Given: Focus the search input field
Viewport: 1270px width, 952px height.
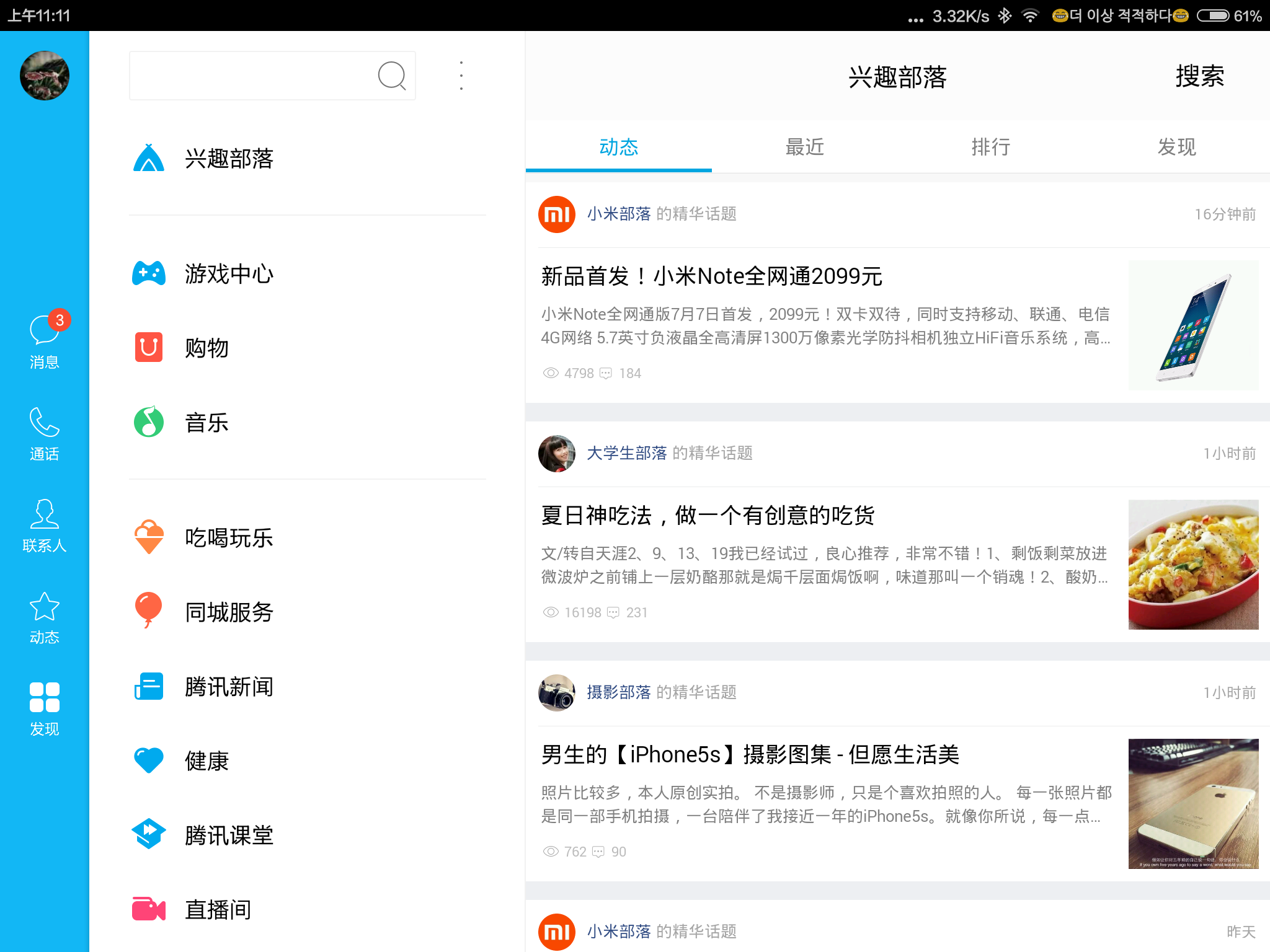Looking at the screenshot, I should click(273, 76).
